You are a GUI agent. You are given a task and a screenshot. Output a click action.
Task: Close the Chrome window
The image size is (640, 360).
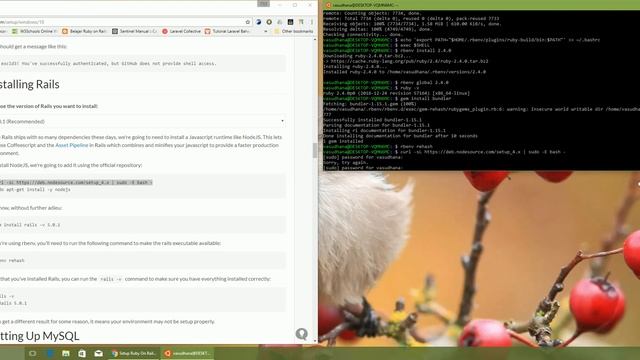click(x=310, y=5)
